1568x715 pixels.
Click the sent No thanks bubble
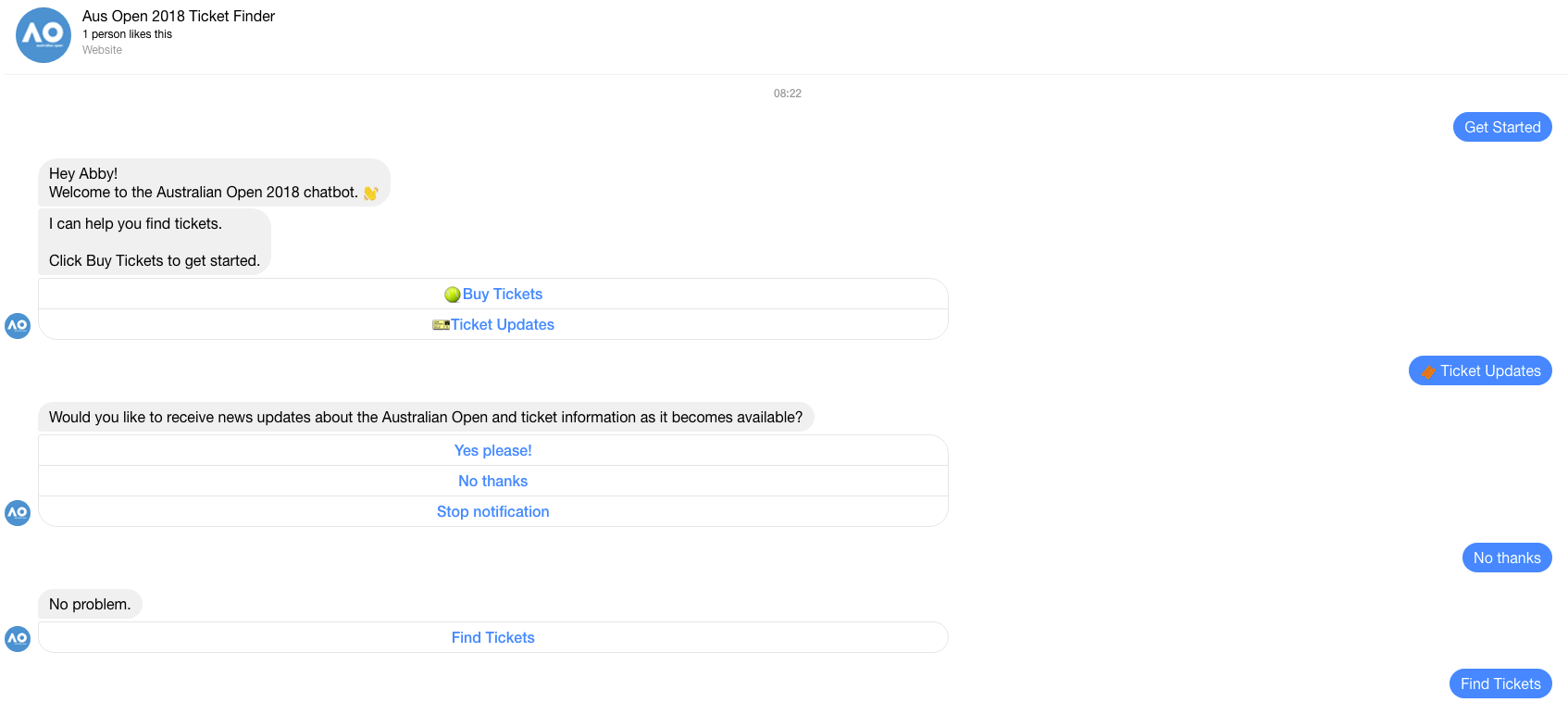pos(1507,558)
